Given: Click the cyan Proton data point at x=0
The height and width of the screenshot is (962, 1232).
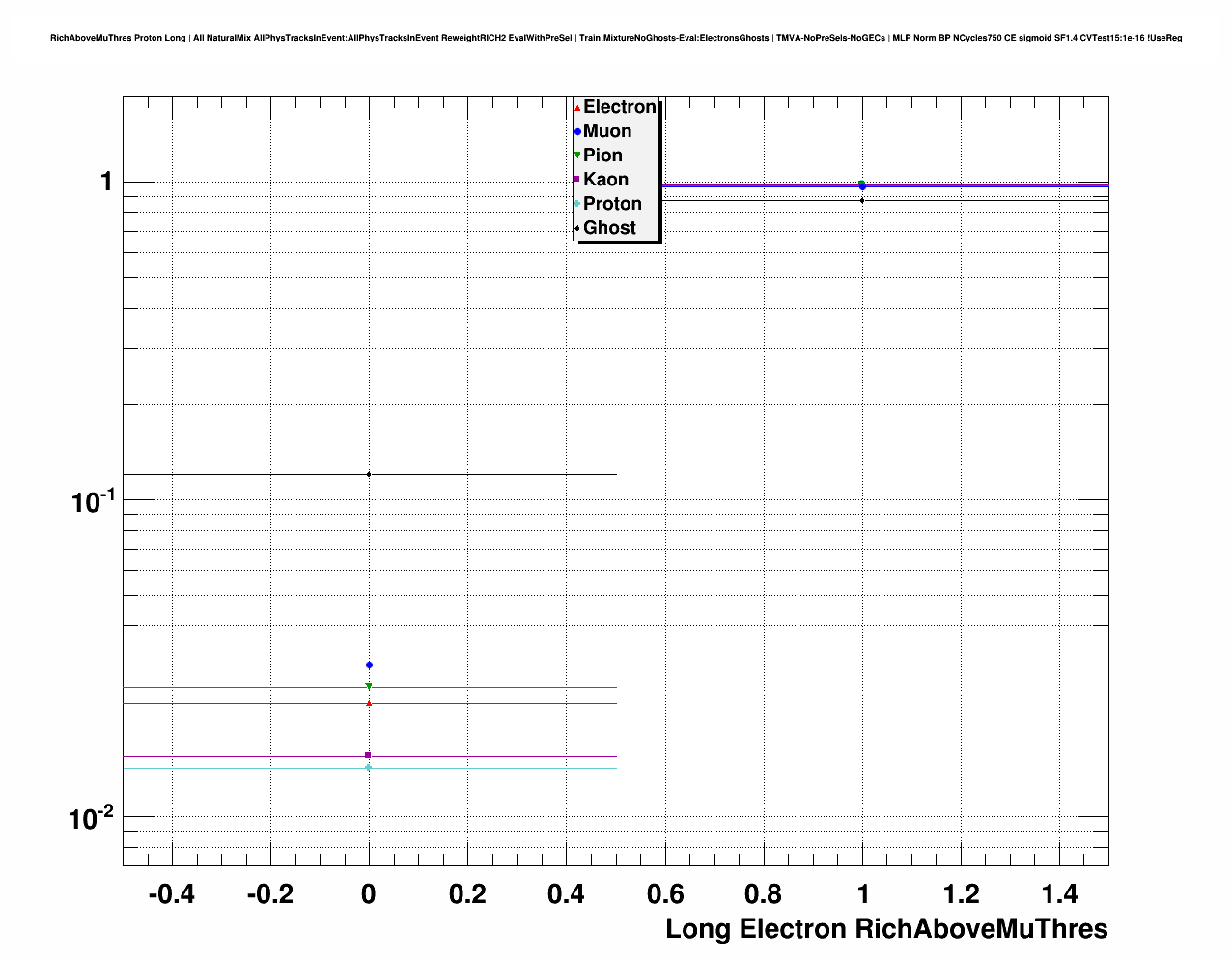Looking at the screenshot, I should click(x=369, y=768).
